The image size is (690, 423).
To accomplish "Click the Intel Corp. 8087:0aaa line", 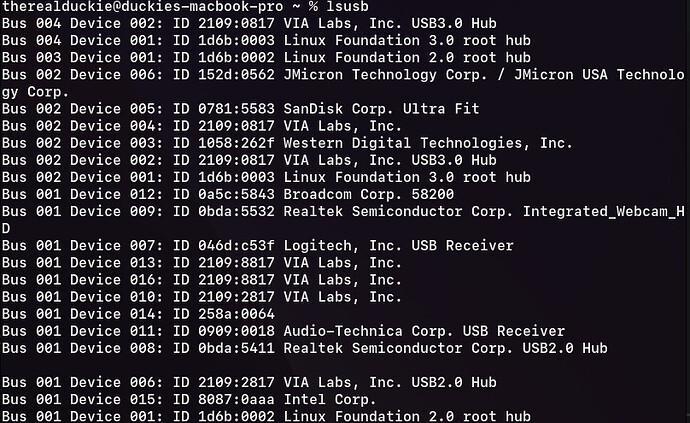I will 189,399.
